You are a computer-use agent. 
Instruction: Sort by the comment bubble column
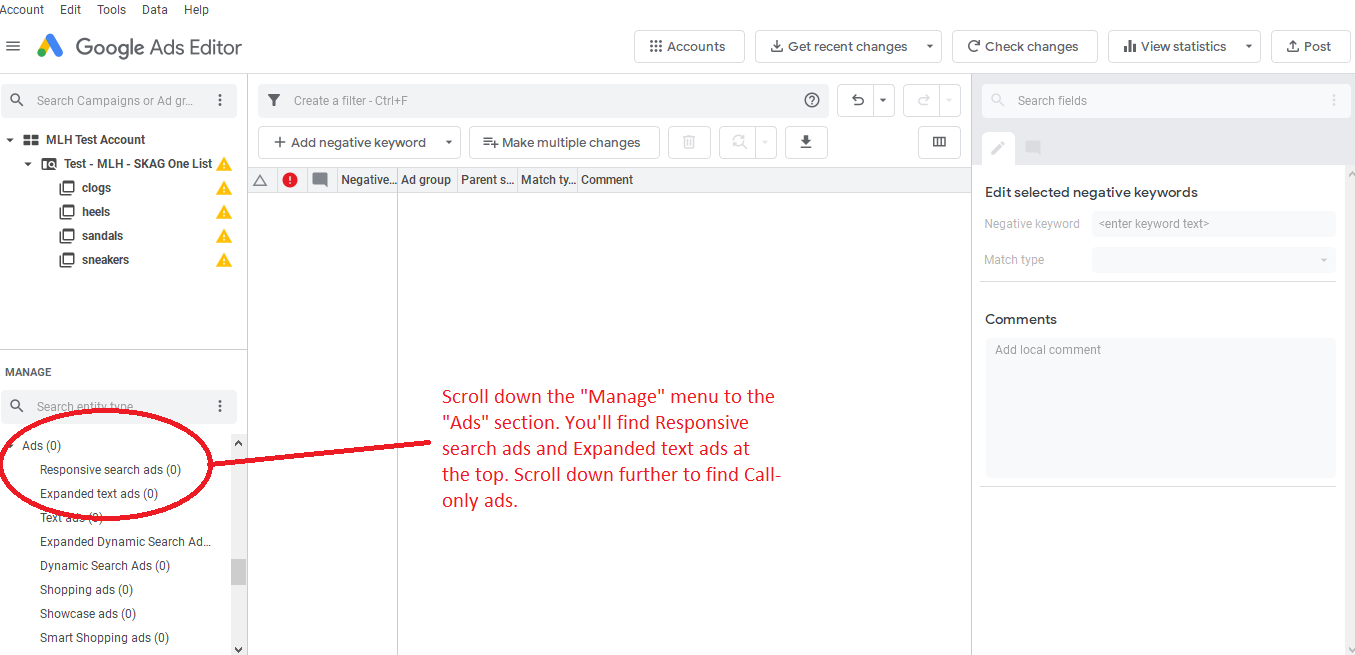tap(320, 180)
